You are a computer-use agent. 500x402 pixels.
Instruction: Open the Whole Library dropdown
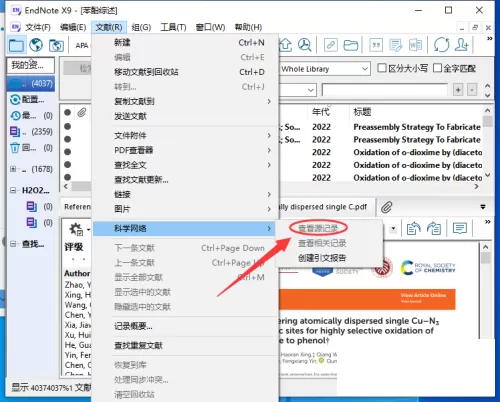click(365, 69)
